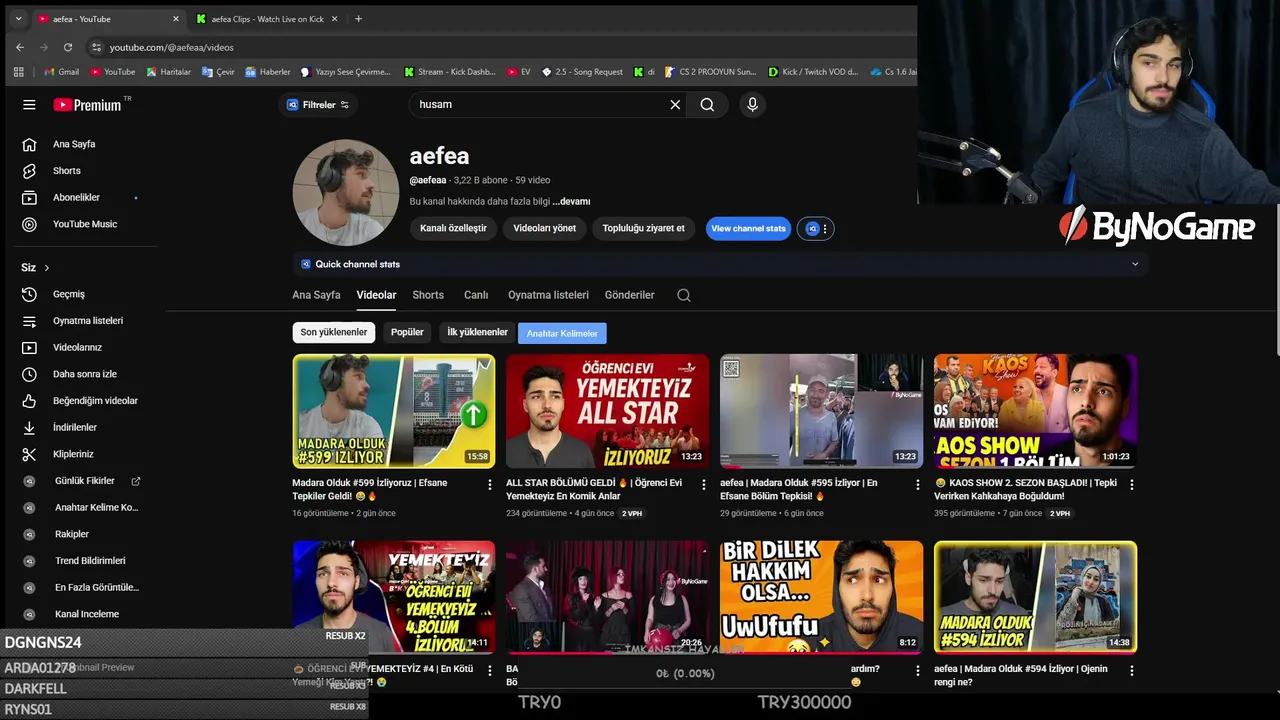Go back in the browser
The height and width of the screenshot is (720, 1280).
[x=20, y=47]
